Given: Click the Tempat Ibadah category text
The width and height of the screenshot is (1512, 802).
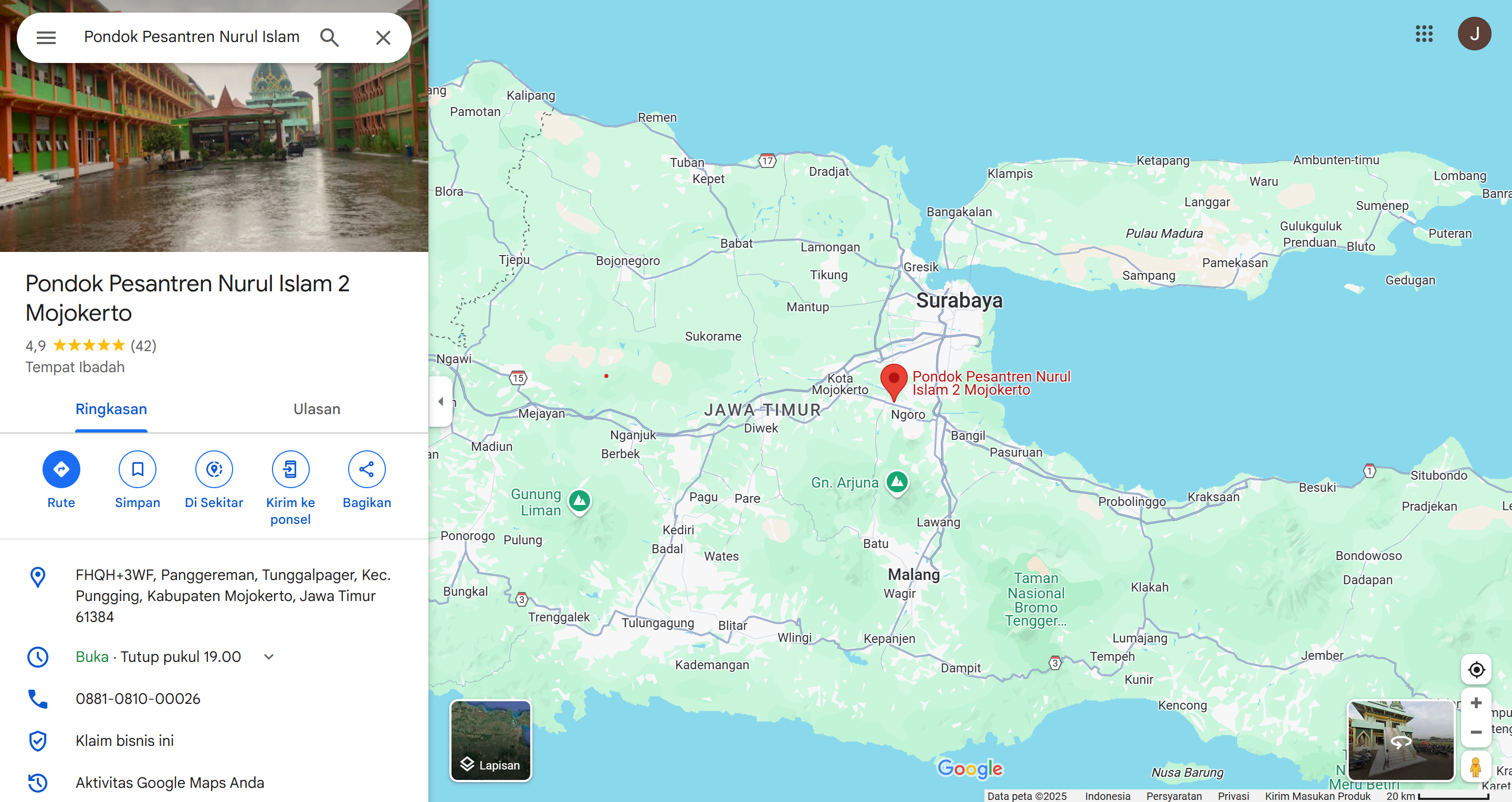Looking at the screenshot, I should point(75,367).
